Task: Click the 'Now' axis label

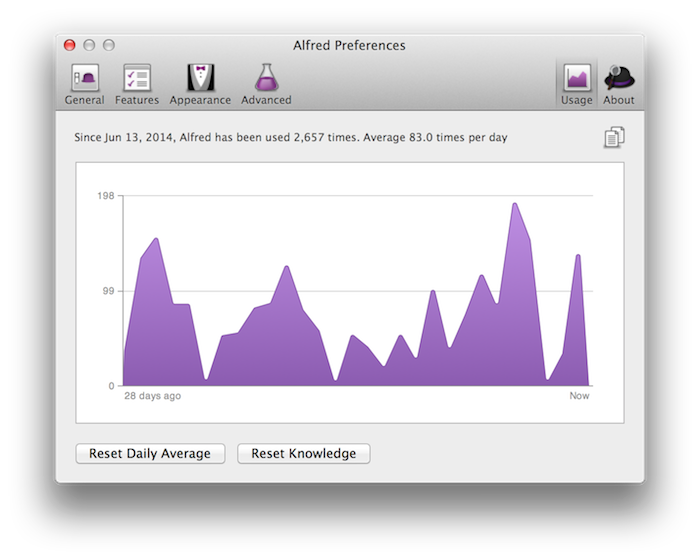Action: [x=579, y=396]
